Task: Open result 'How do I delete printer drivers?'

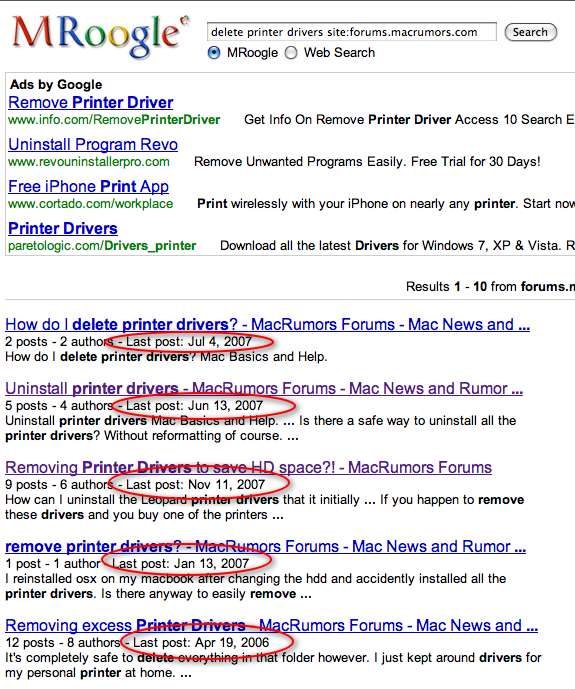Action: click(268, 324)
